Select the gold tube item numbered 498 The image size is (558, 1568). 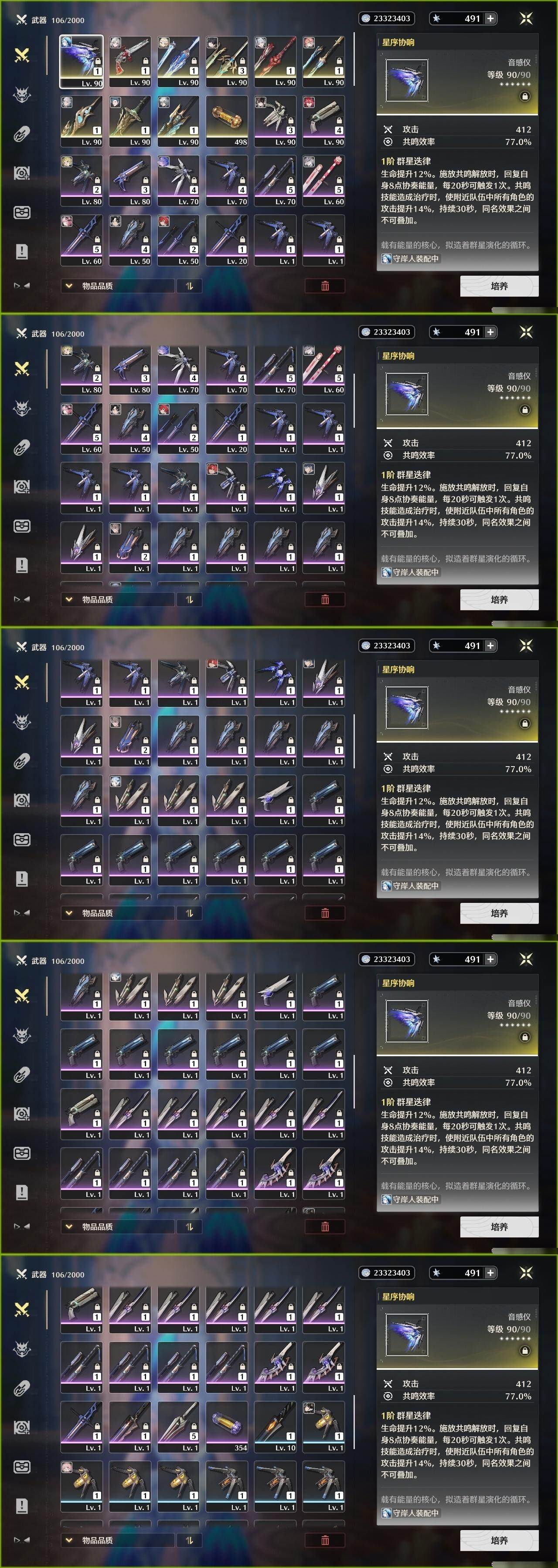tap(226, 121)
